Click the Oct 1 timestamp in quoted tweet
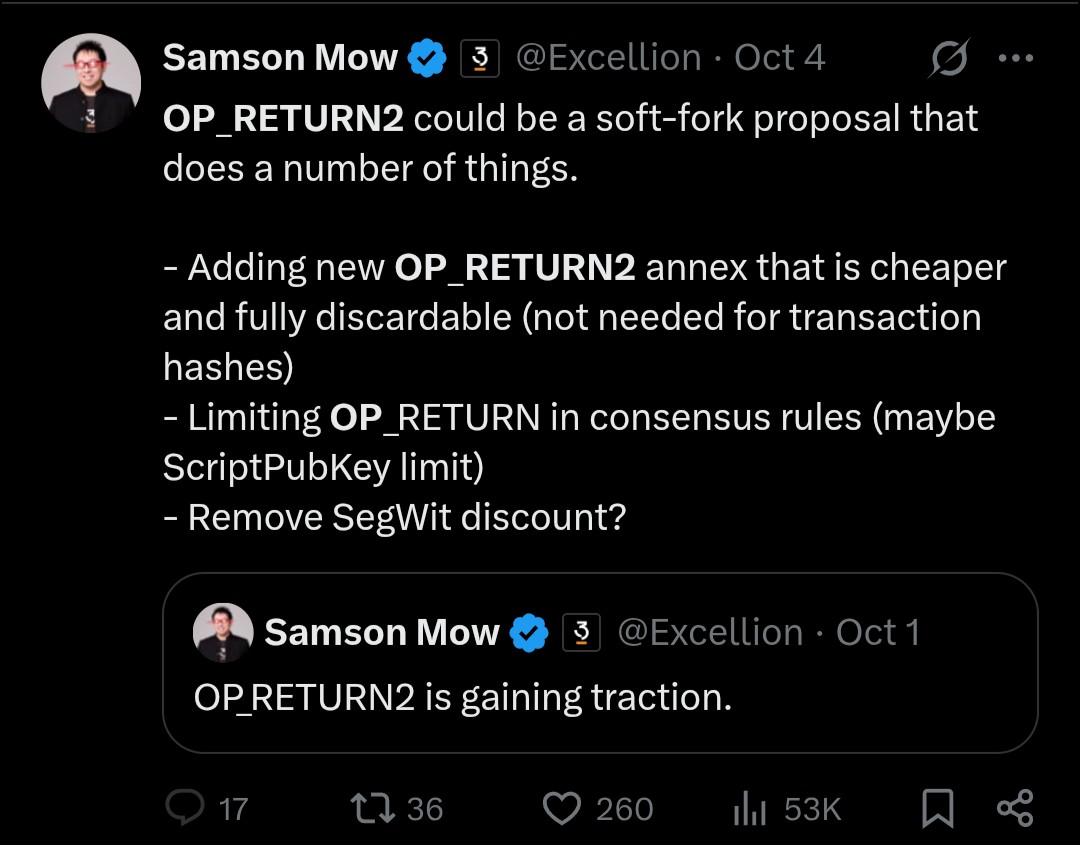The width and height of the screenshot is (1080, 845). 877,633
